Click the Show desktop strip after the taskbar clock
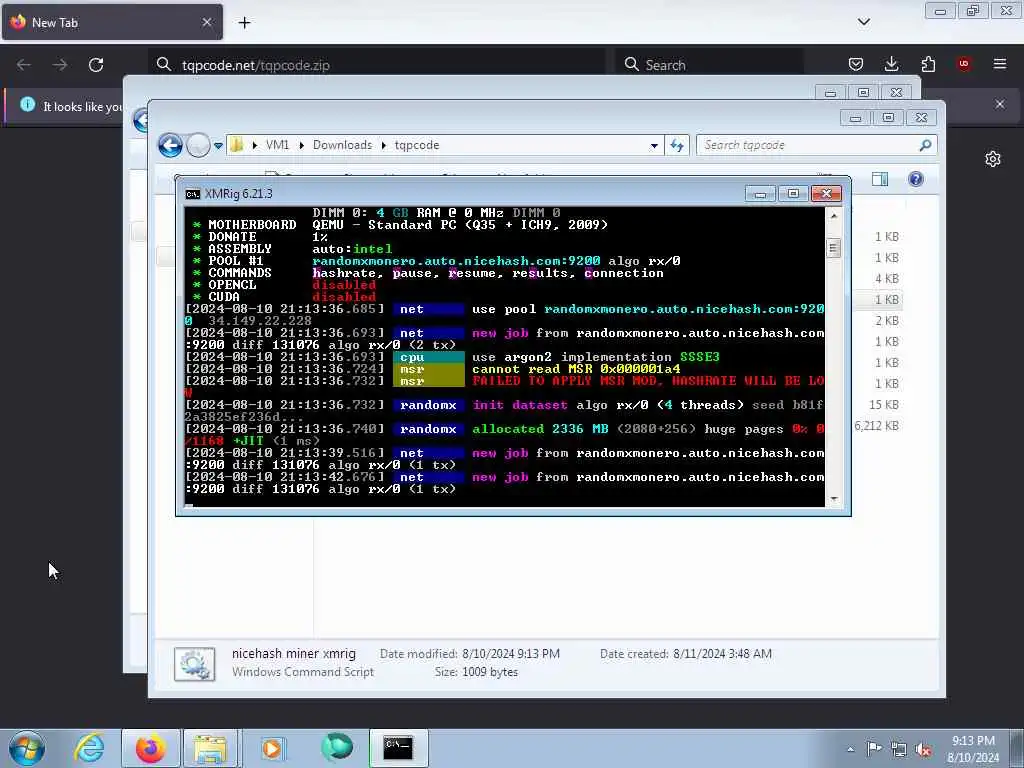Image resolution: width=1024 pixels, height=768 pixels. (x=1017, y=748)
